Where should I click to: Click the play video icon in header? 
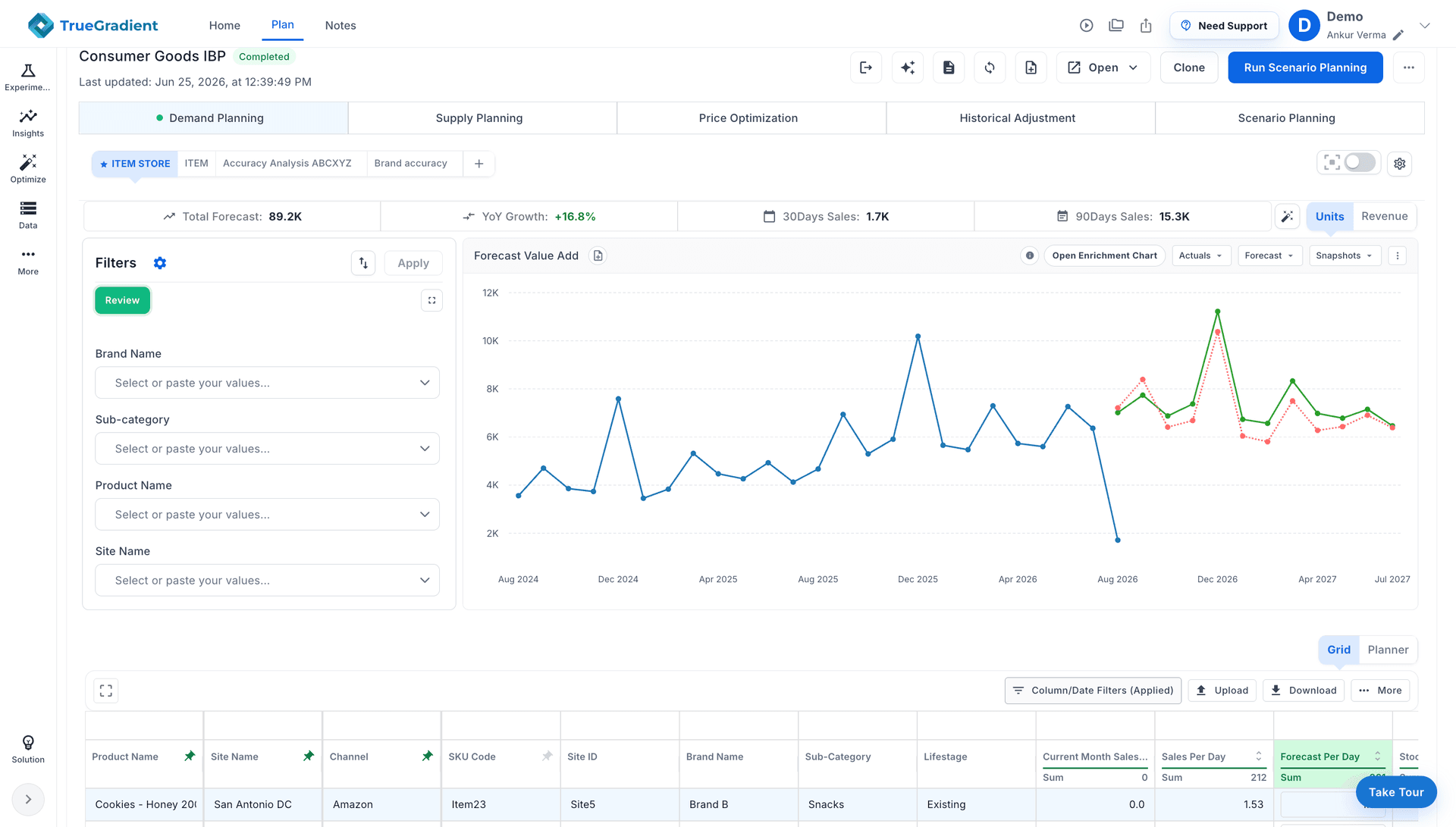click(x=1087, y=26)
